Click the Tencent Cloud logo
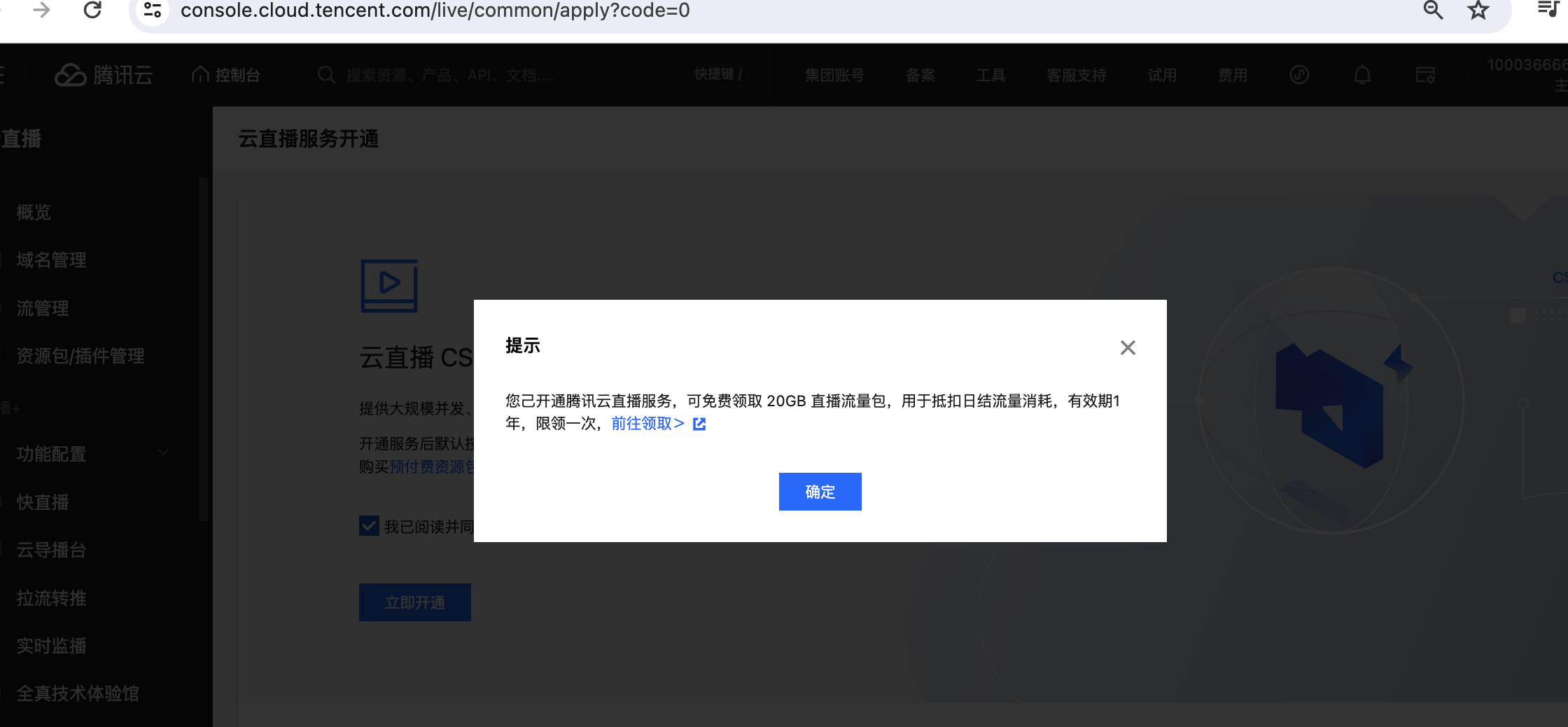 104,75
